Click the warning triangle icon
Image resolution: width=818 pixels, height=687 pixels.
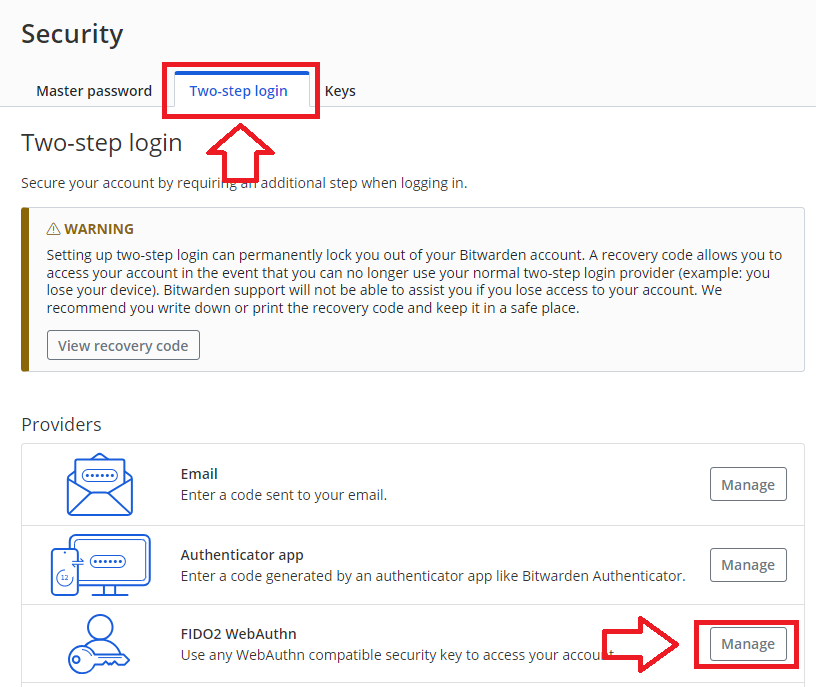(54, 229)
